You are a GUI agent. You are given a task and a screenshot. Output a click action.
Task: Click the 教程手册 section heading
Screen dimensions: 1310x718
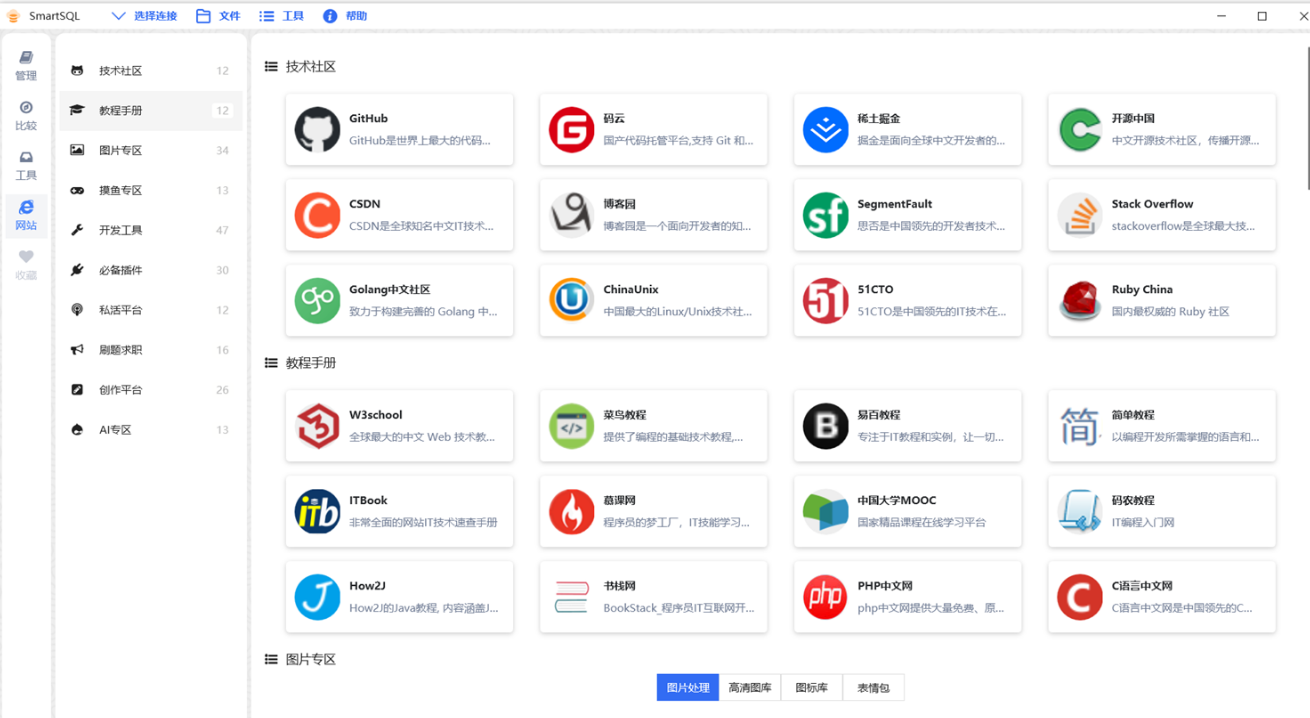click(311, 363)
